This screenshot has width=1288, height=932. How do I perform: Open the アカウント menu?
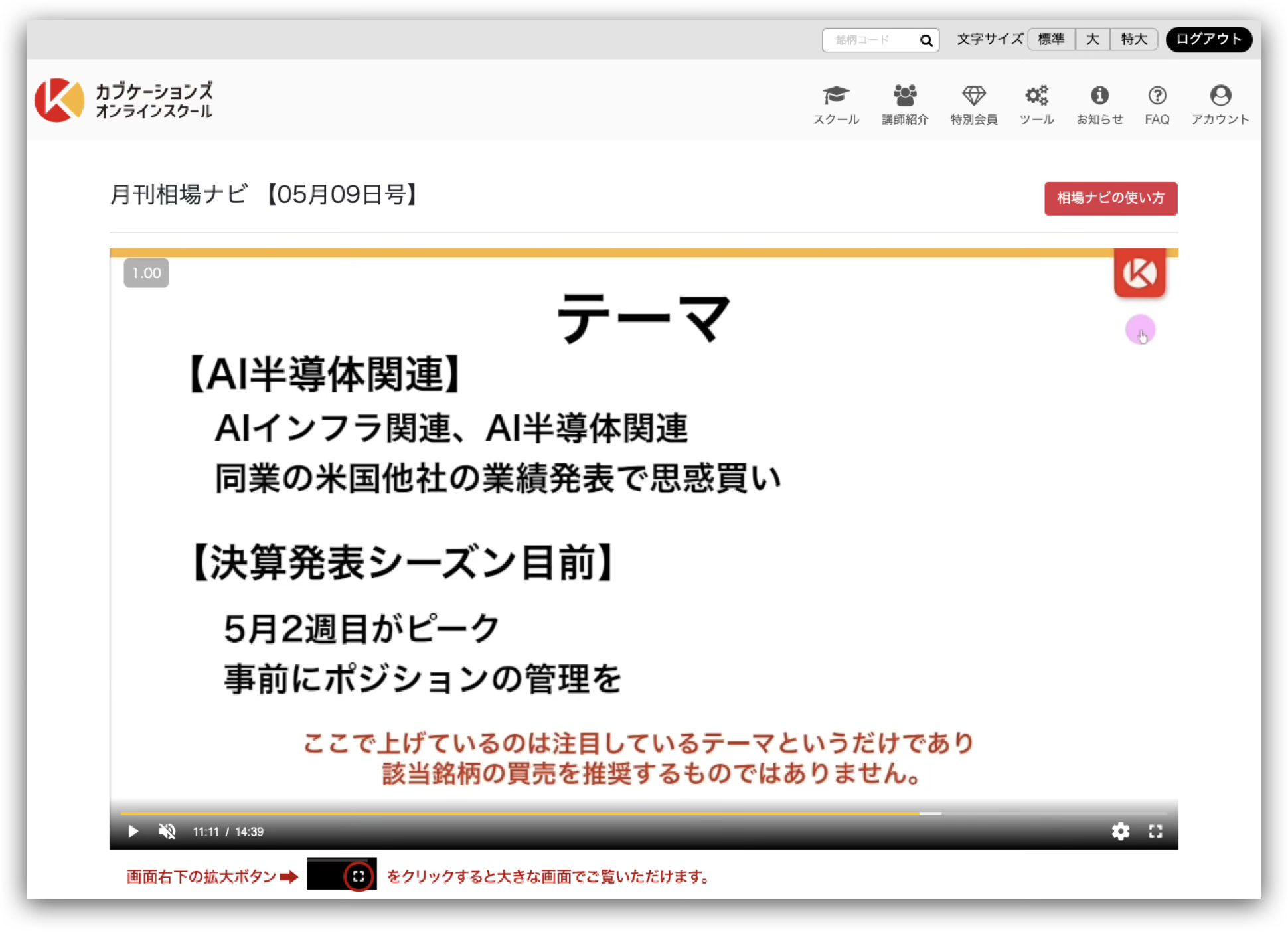tap(1220, 105)
